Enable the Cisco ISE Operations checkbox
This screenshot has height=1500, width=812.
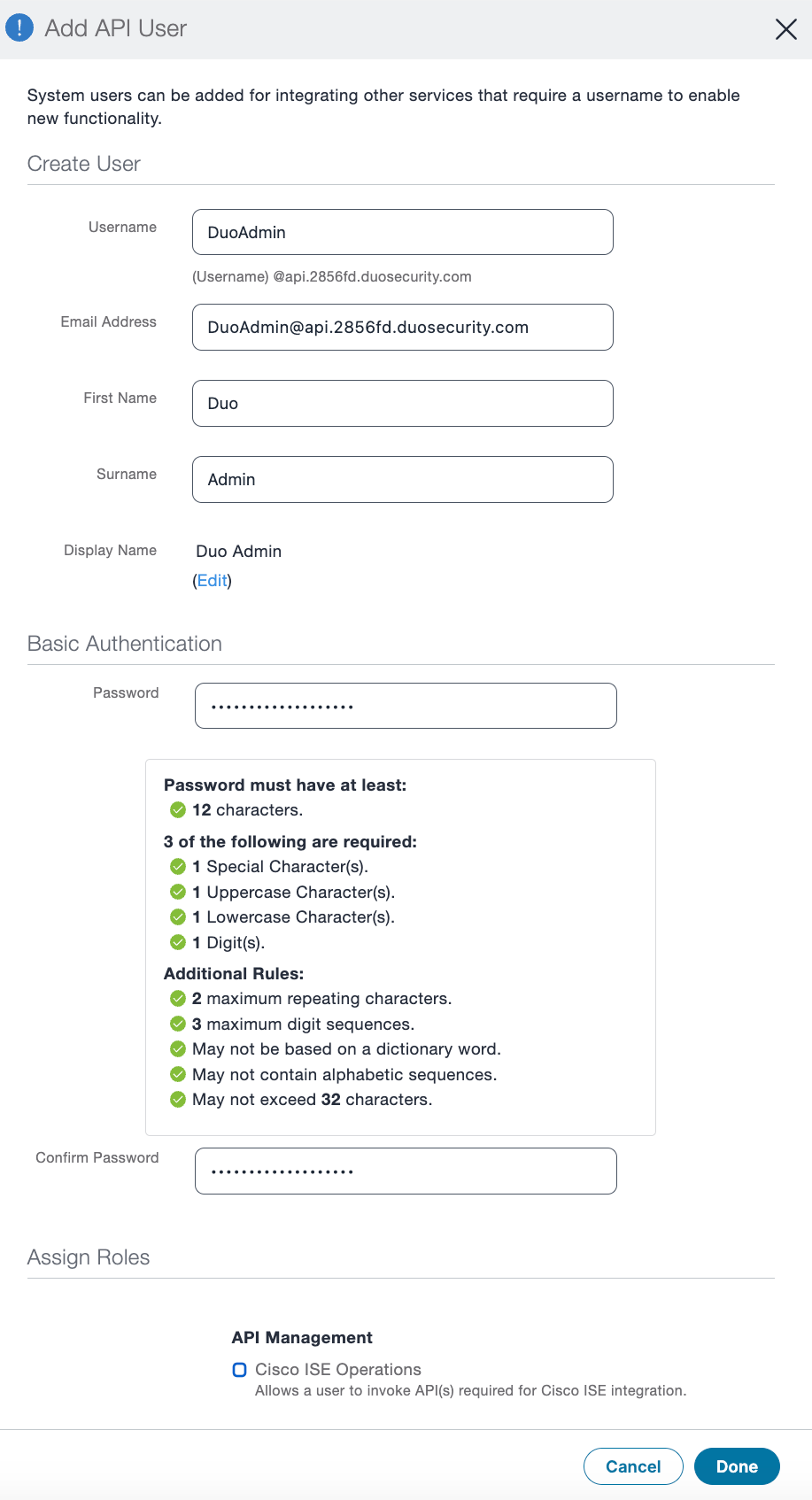click(x=239, y=1369)
